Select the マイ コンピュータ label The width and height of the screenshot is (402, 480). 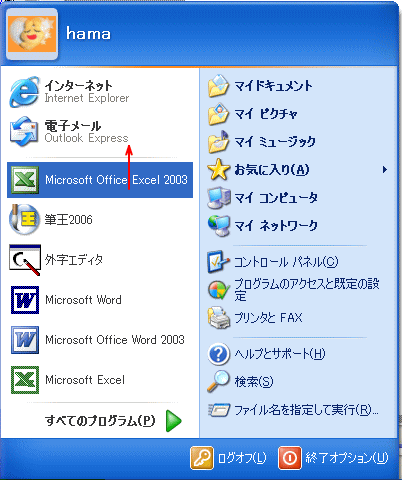pos(276,198)
